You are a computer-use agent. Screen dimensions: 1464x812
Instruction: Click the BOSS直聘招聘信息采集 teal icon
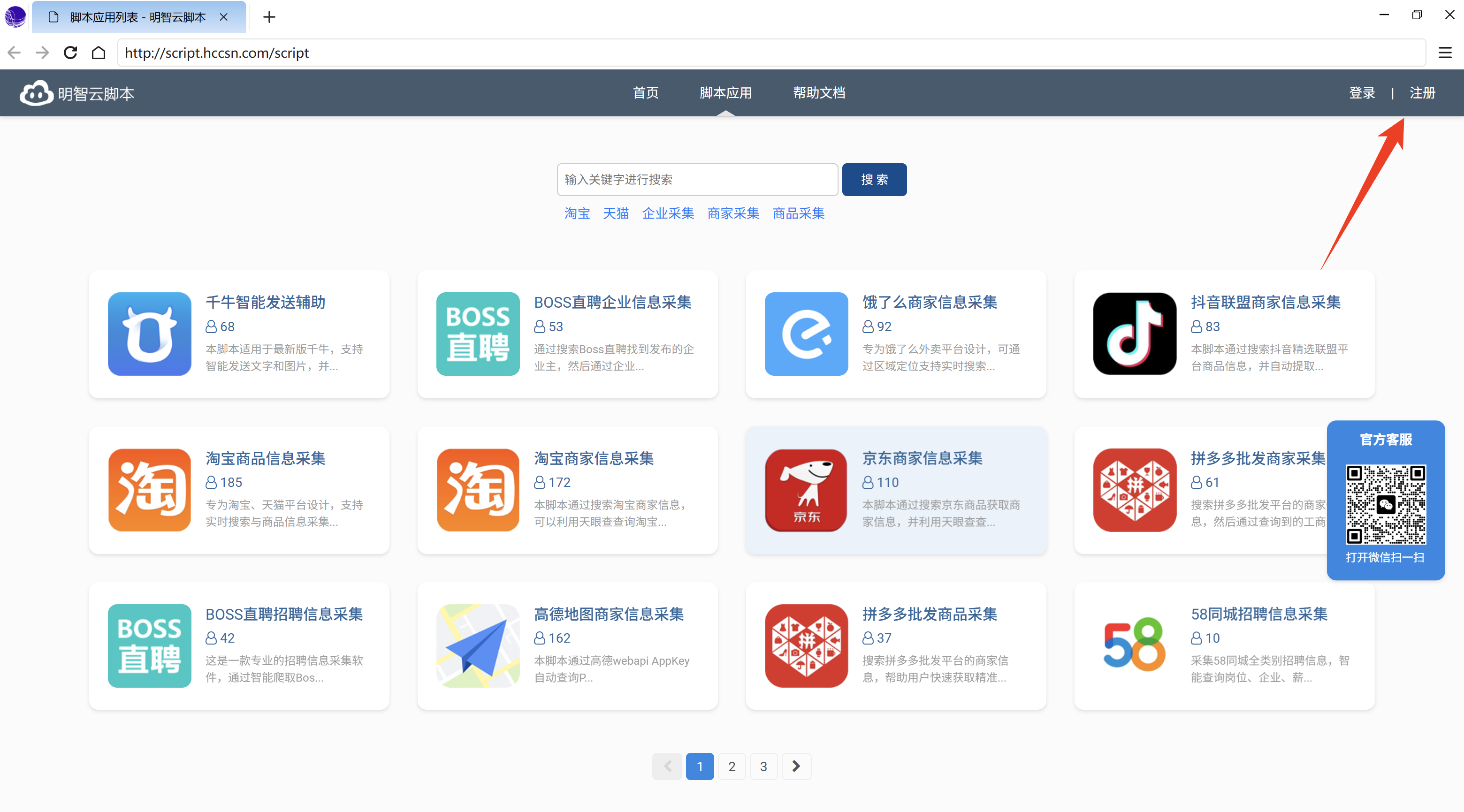150,645
